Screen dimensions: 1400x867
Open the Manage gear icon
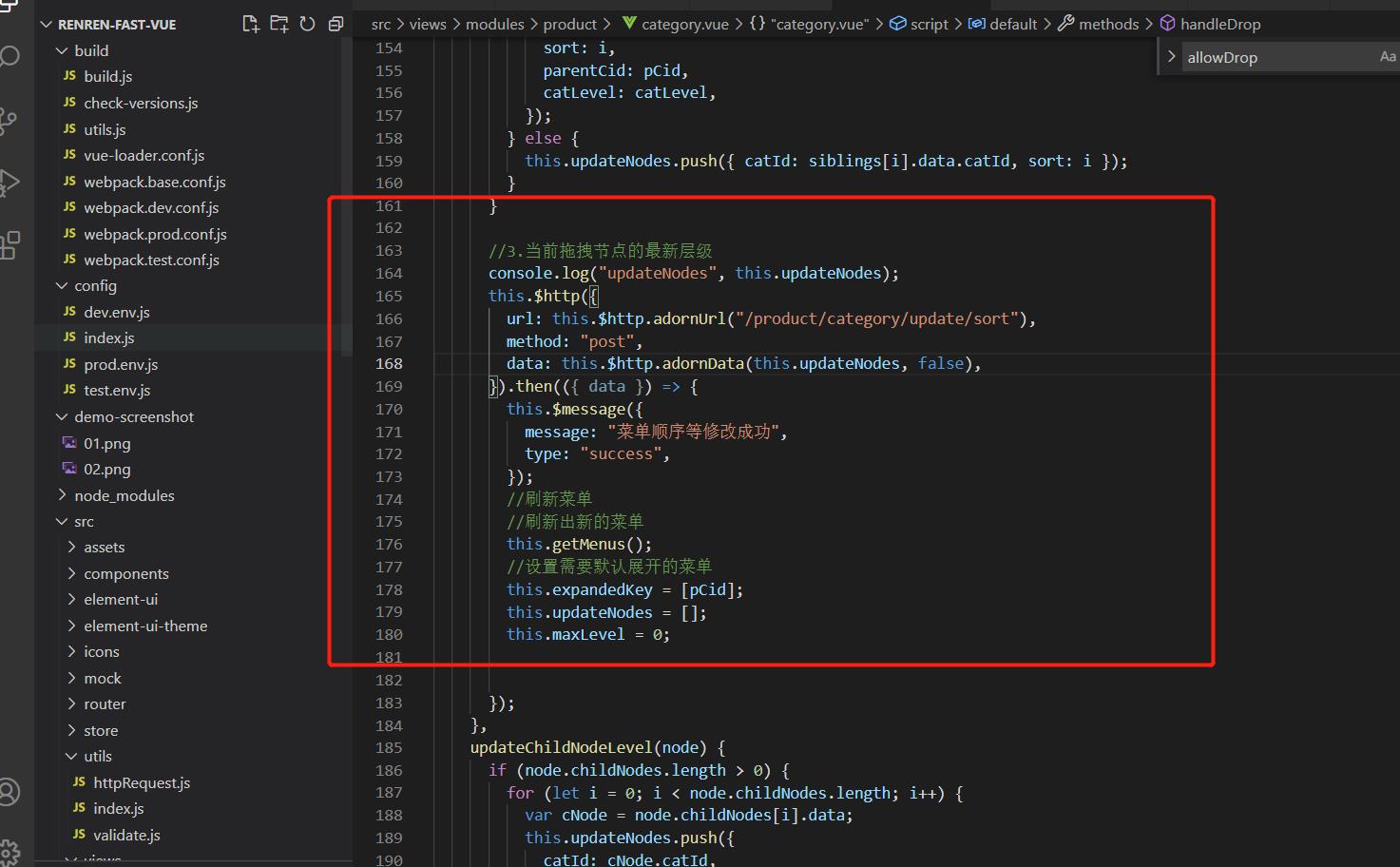[9, 852]
